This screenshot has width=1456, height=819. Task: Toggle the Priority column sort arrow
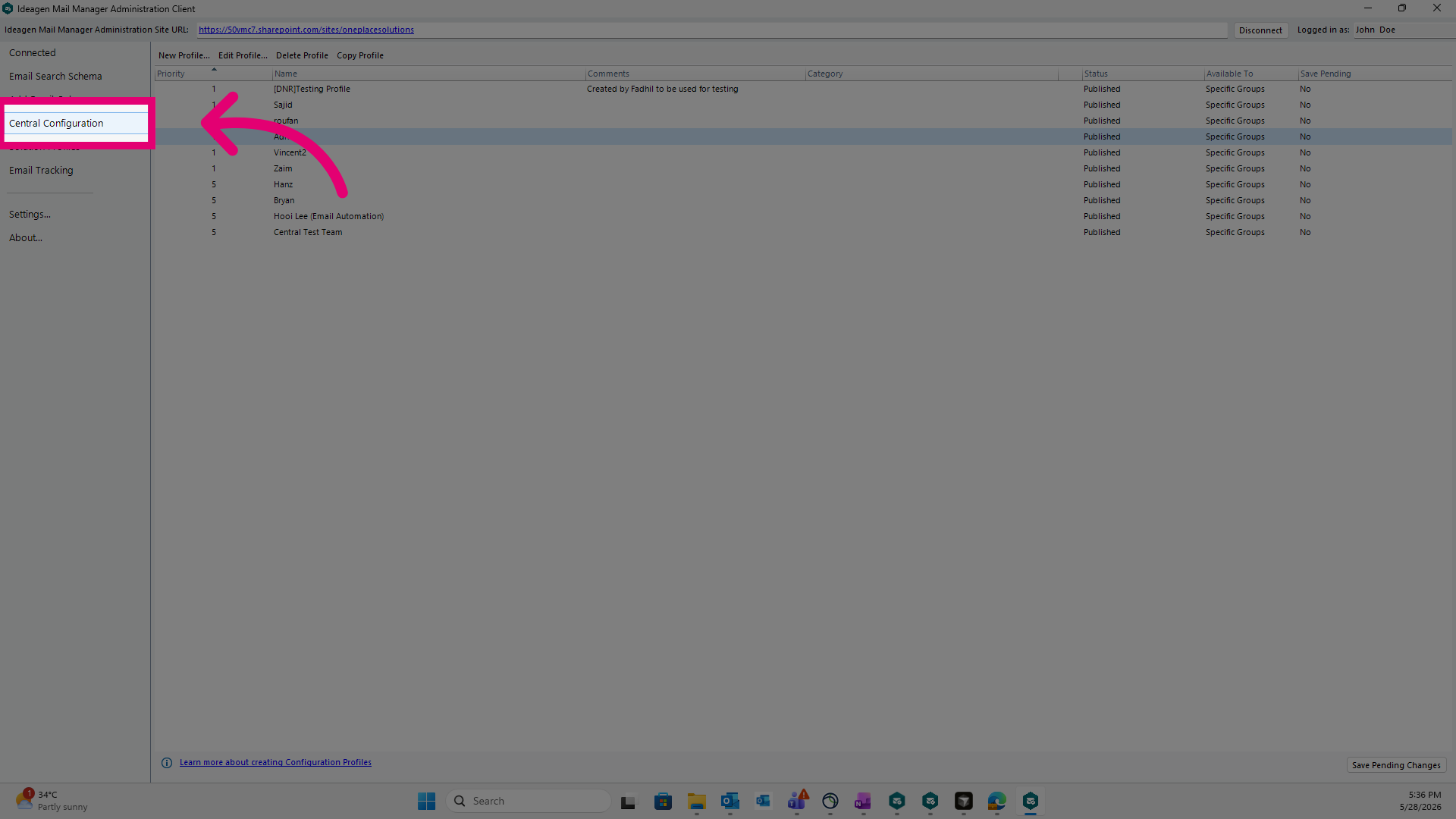pyautogui.click(x=214, y=69)
